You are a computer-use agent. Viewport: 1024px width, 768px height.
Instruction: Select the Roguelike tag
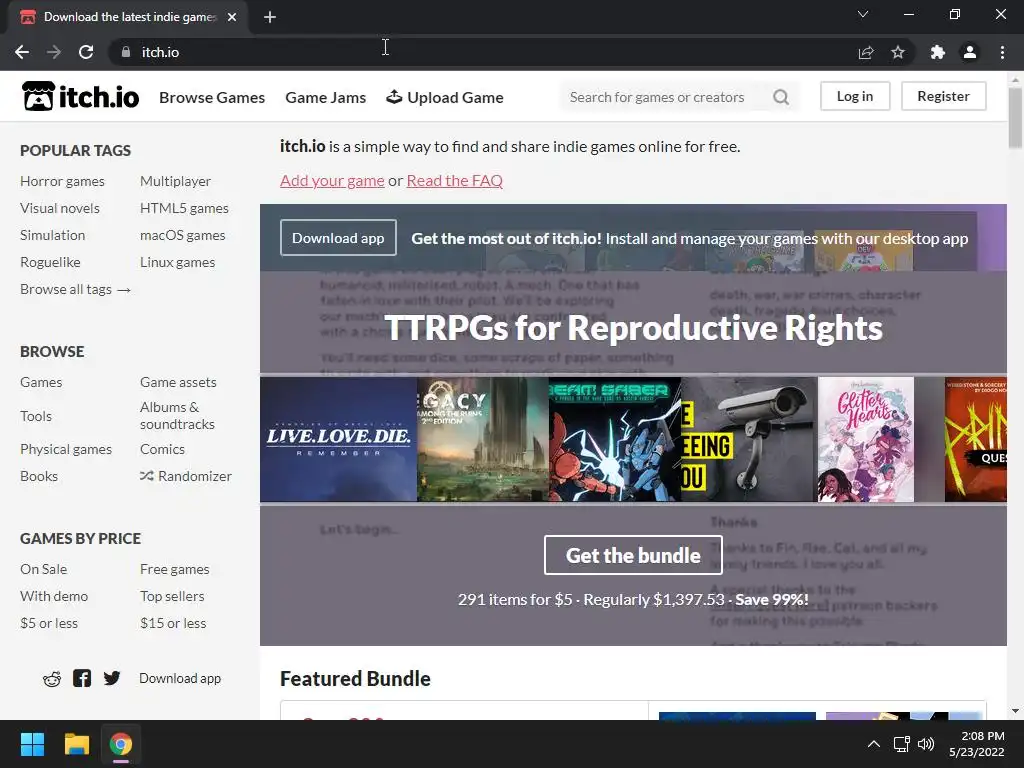(x=50, y=262)
